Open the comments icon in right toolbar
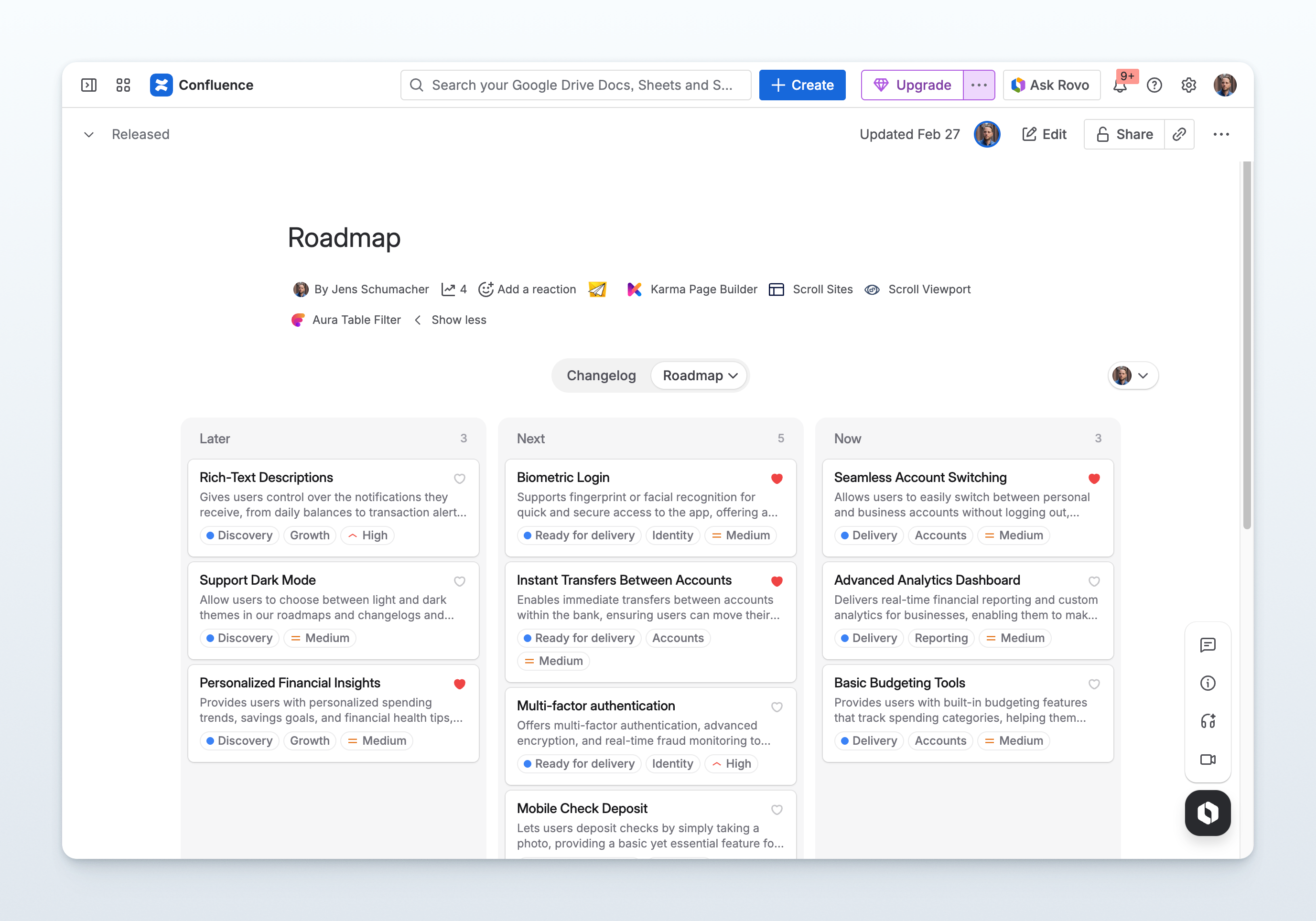Image resolution: width=1316 pixels, height=921 pixels. 1208,645
